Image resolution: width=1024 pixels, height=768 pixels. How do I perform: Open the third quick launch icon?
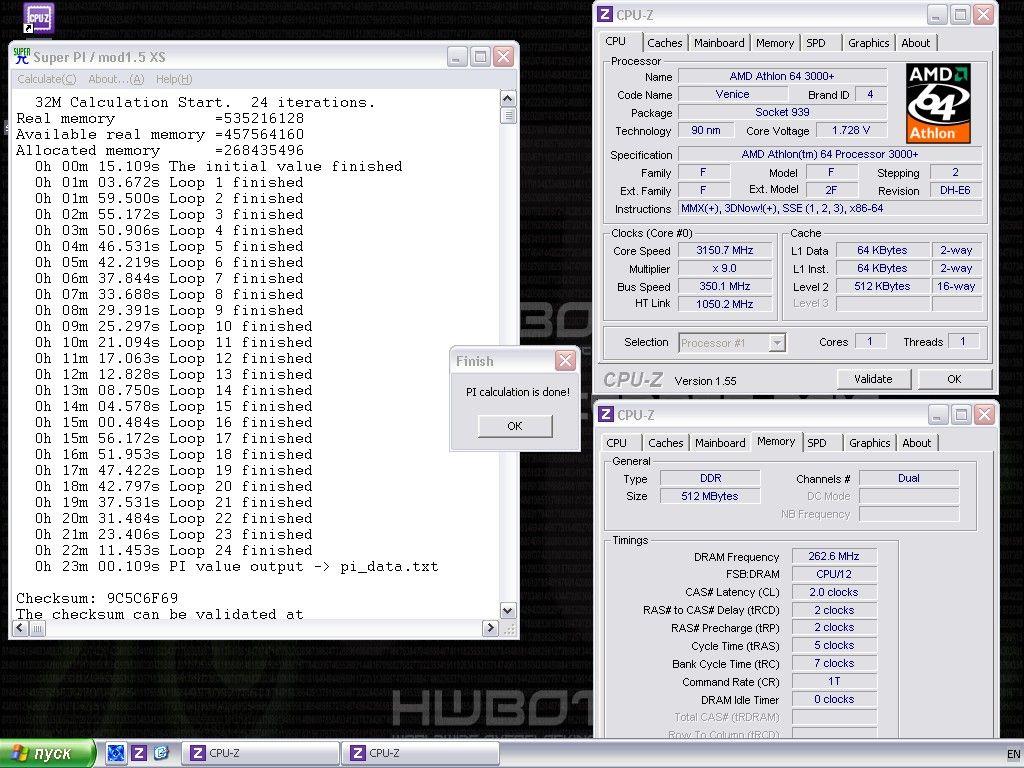pos(161,753)
